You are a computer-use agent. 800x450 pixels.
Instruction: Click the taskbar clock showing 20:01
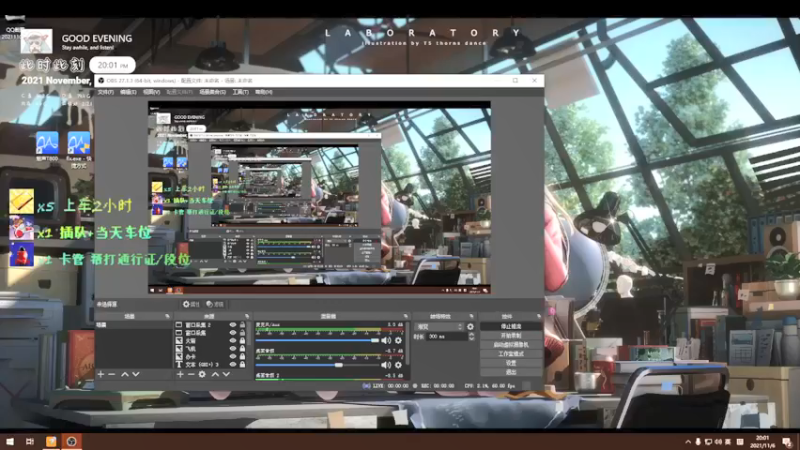pos(763,442)
